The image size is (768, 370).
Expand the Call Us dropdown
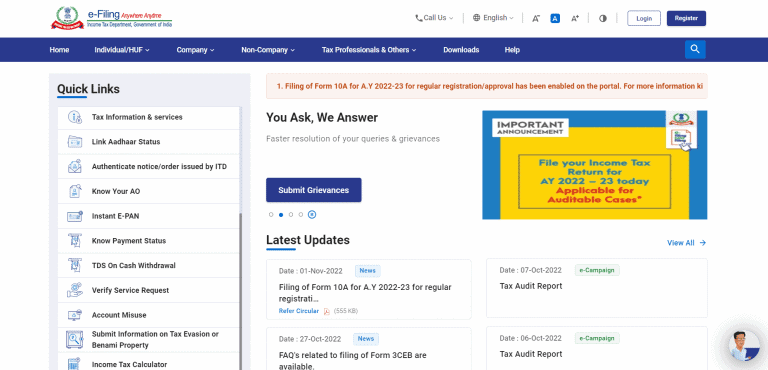434,18
